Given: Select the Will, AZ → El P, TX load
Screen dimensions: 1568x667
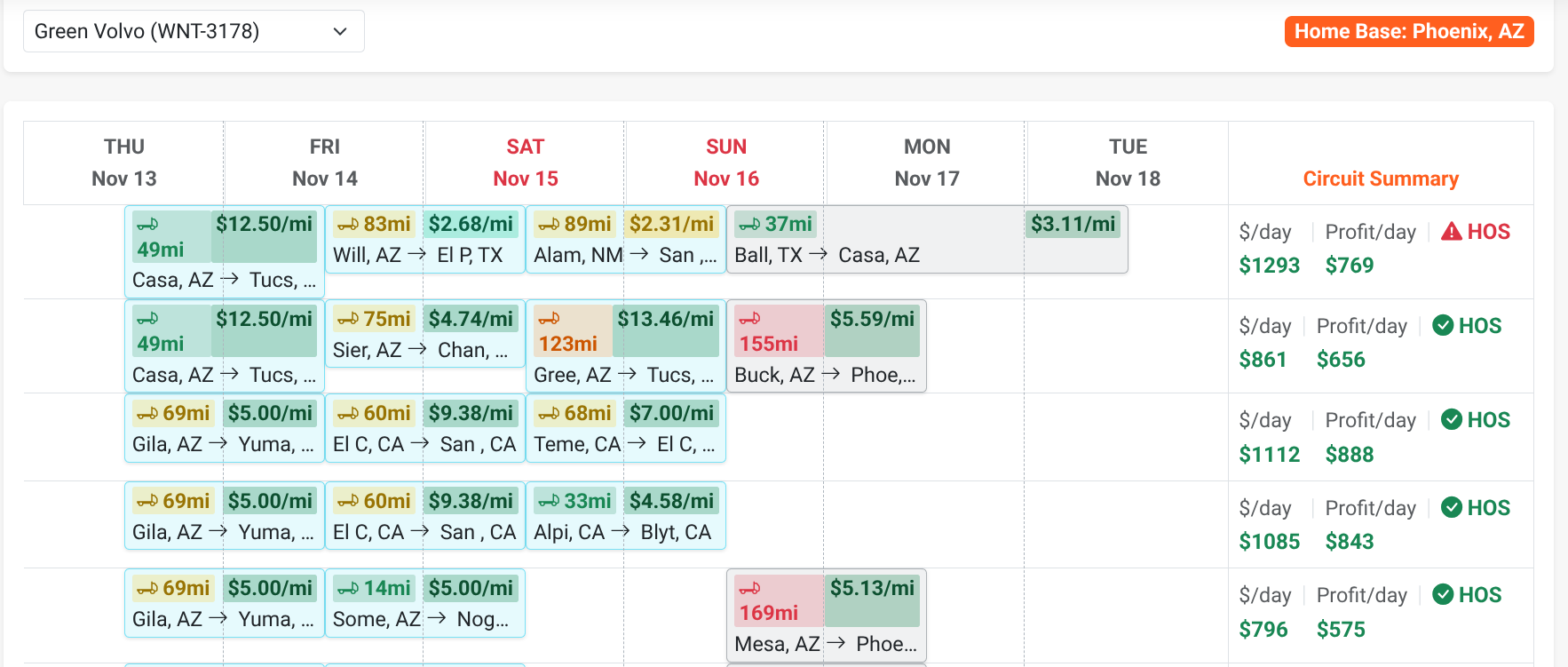Looking at the screenshot, I should 425,240.
